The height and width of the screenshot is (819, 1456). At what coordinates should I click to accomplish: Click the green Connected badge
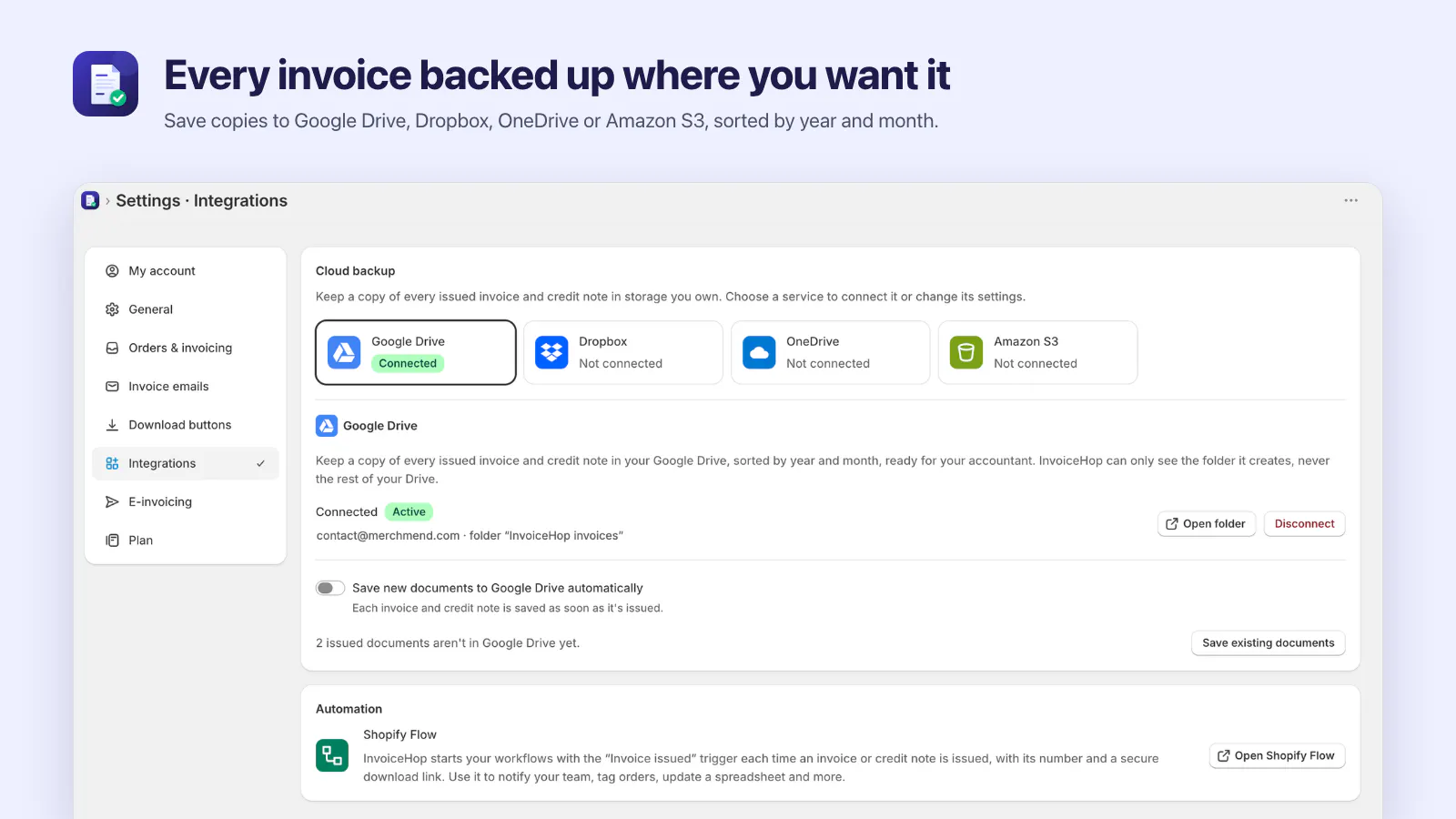tap(408, 363)
